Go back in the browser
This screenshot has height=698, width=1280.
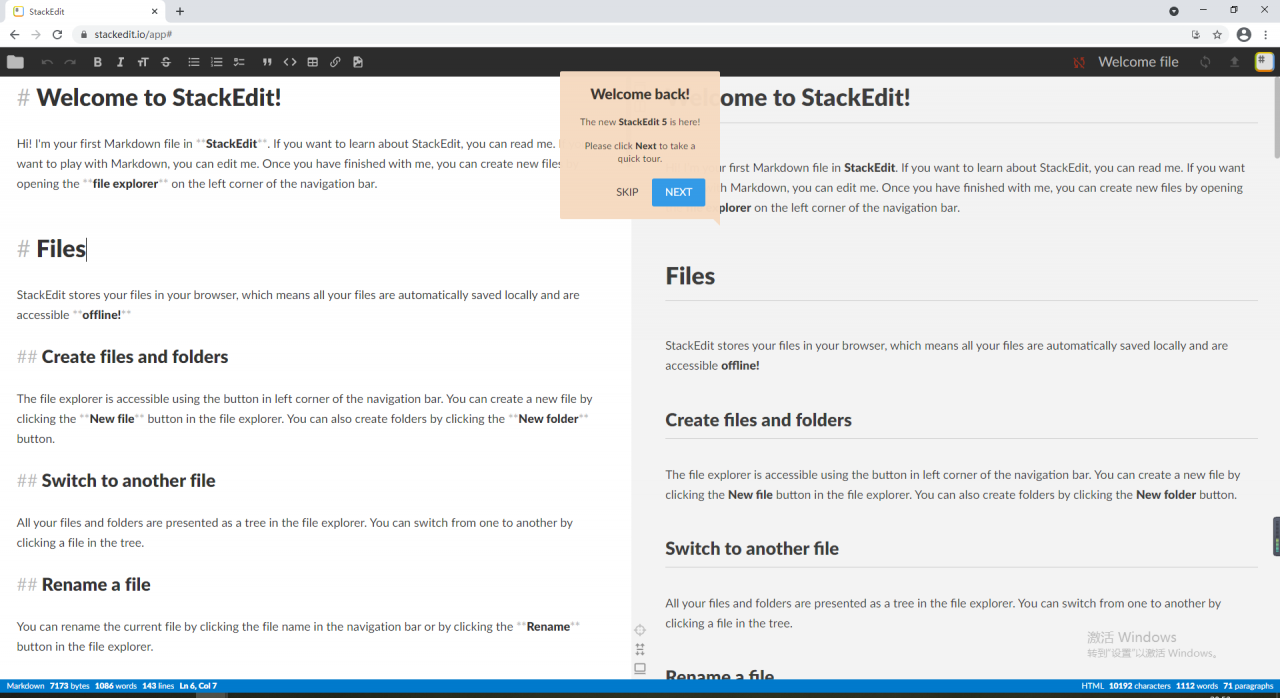click(x=14, y=34)
